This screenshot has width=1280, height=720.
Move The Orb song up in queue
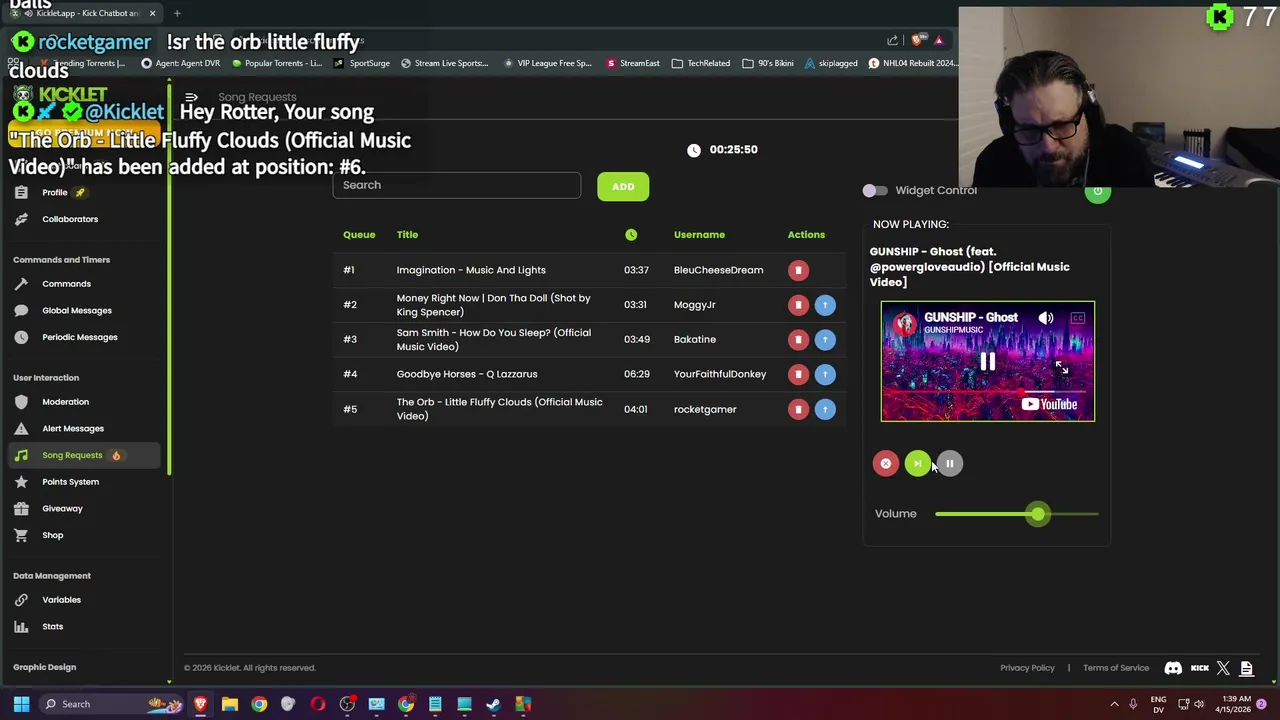coord(825,409)
